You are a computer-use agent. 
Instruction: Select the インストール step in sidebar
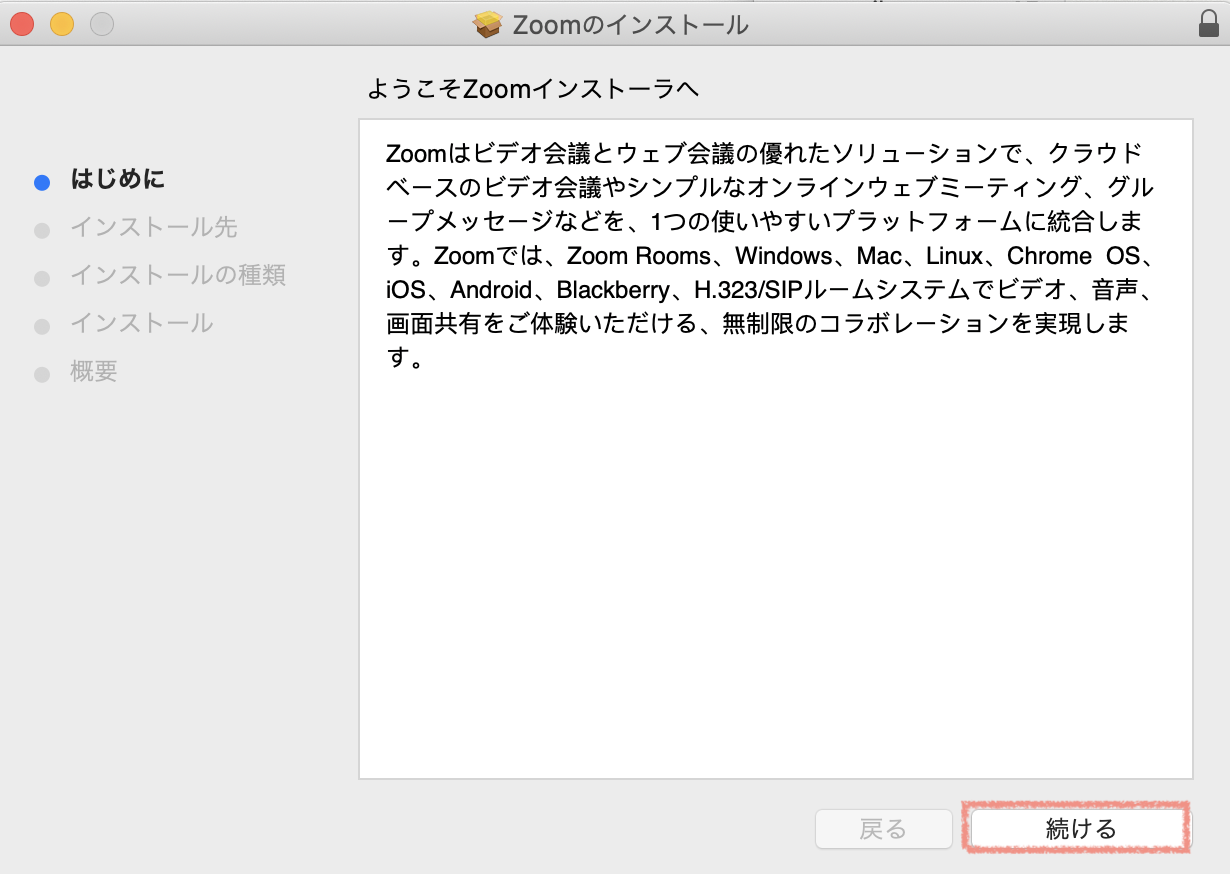[142, 323]
